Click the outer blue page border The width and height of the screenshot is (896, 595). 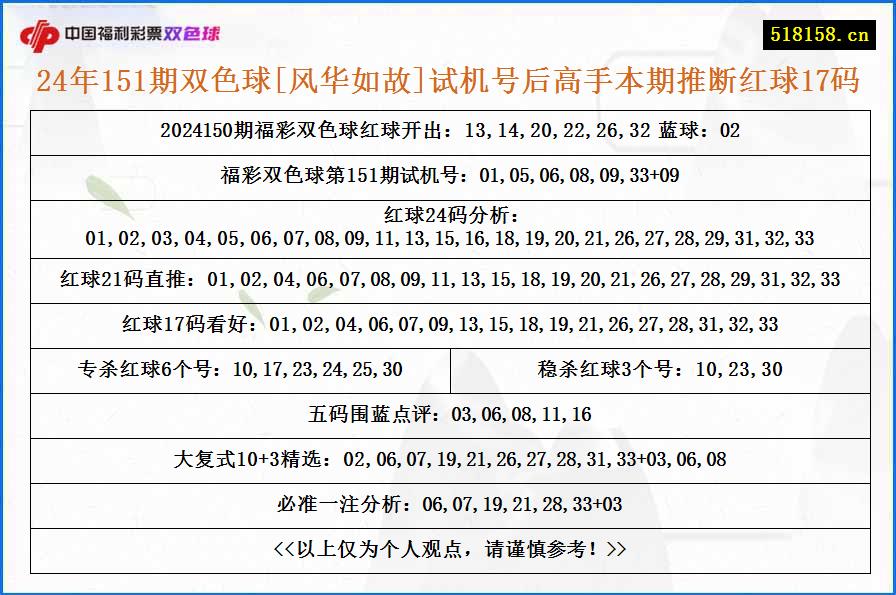pos(4,300)
